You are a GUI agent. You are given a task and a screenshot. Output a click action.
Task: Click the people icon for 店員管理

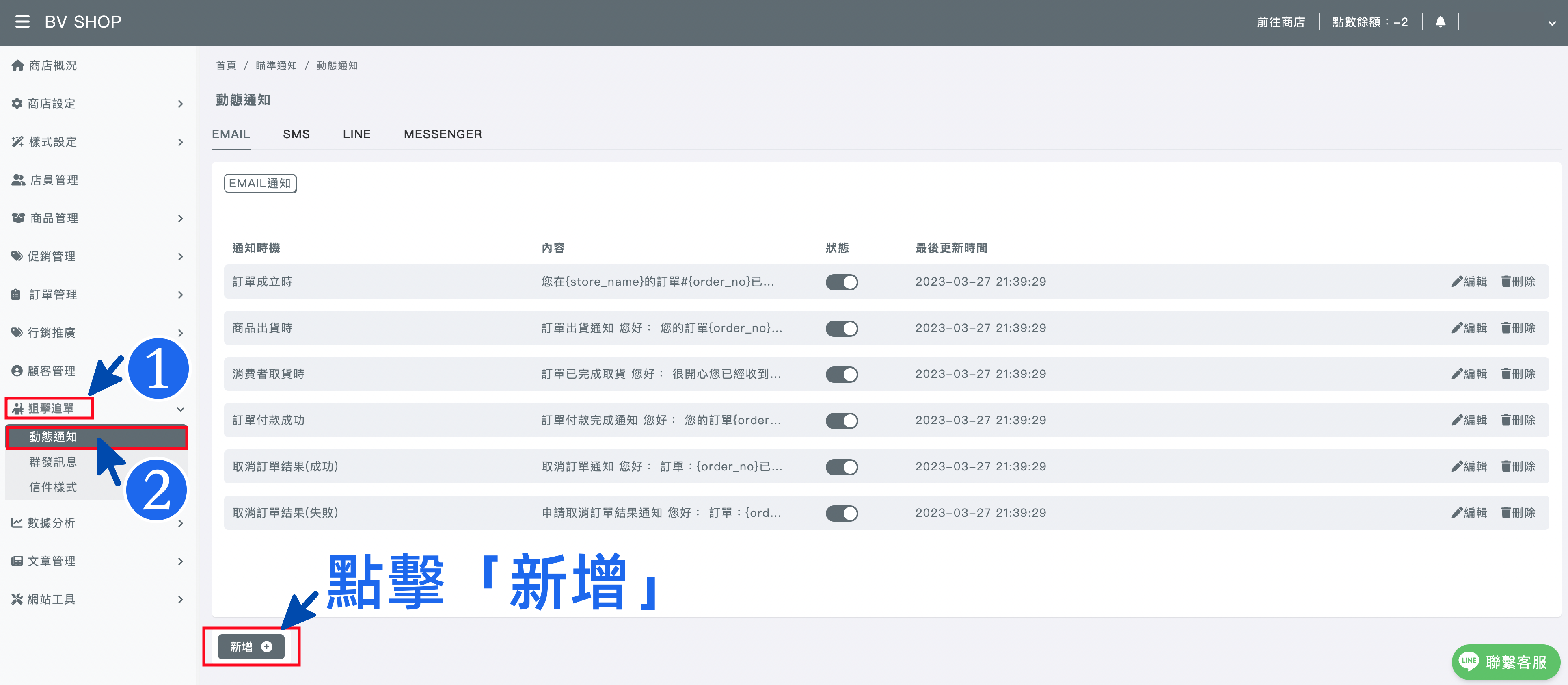click(x=18, y=180)
